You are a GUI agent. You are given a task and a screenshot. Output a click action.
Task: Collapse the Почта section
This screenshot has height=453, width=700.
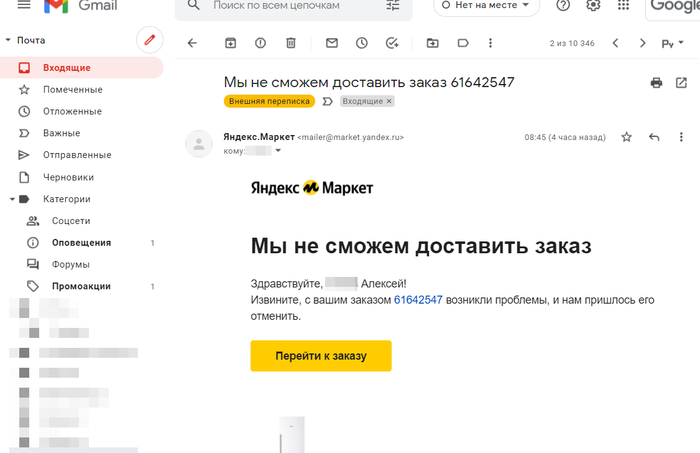tap(8, 40)
